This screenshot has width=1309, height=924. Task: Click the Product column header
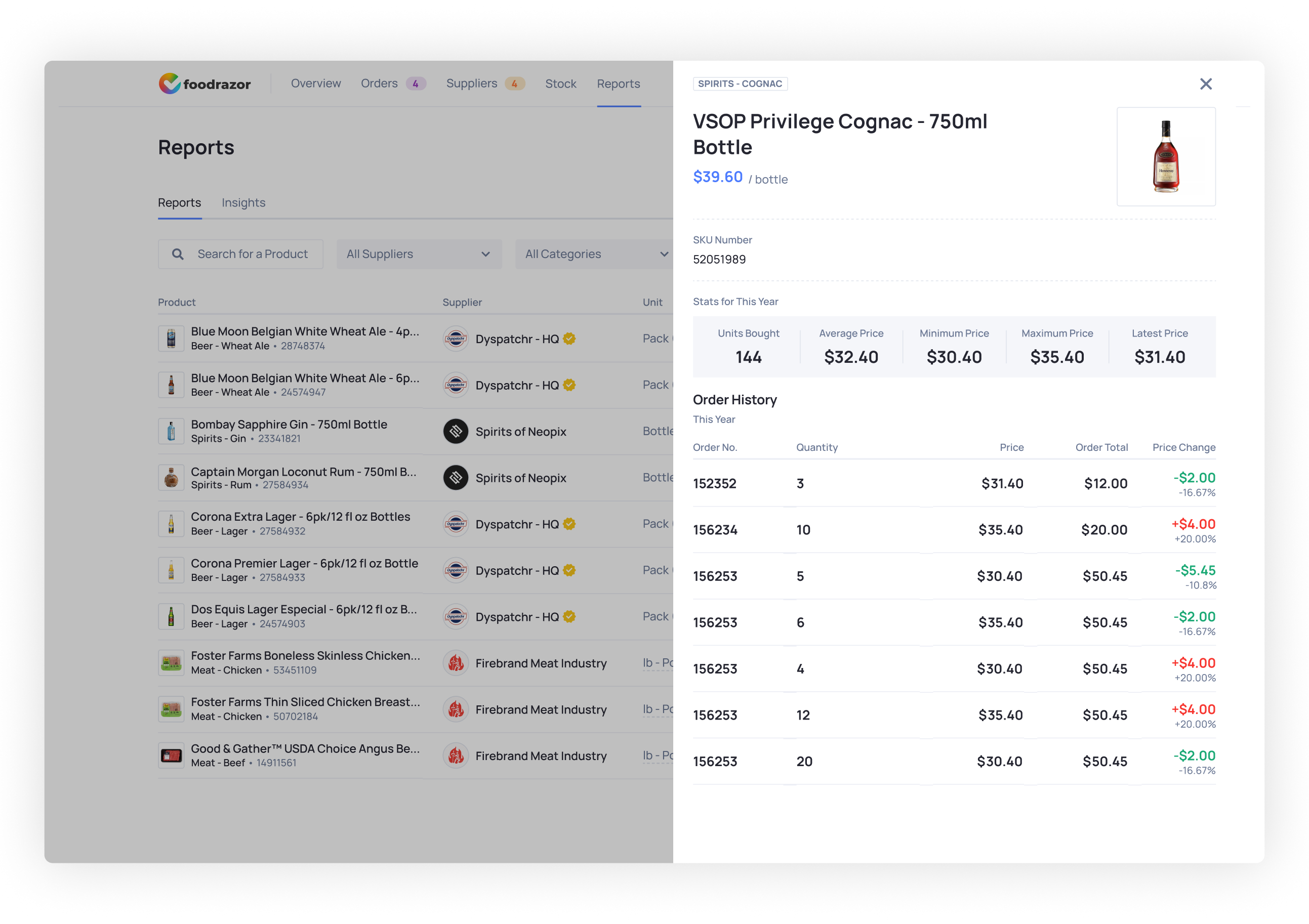tap(177, 302)
